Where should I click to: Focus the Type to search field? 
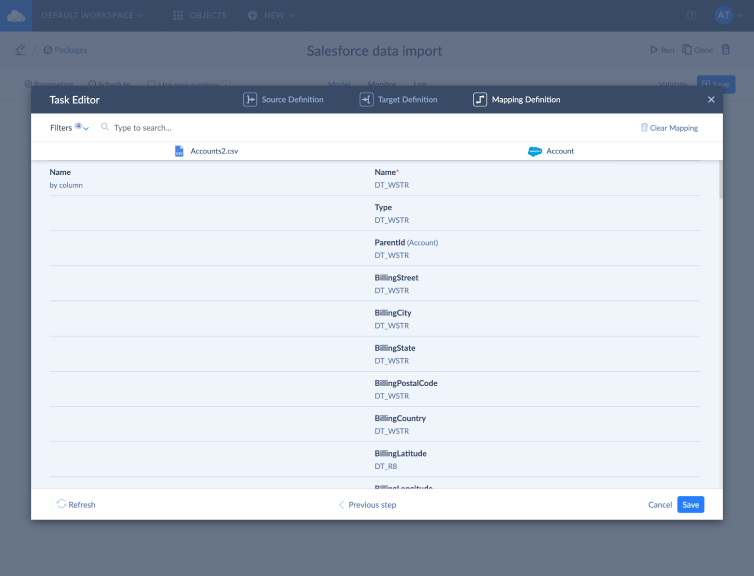[142, 128]
